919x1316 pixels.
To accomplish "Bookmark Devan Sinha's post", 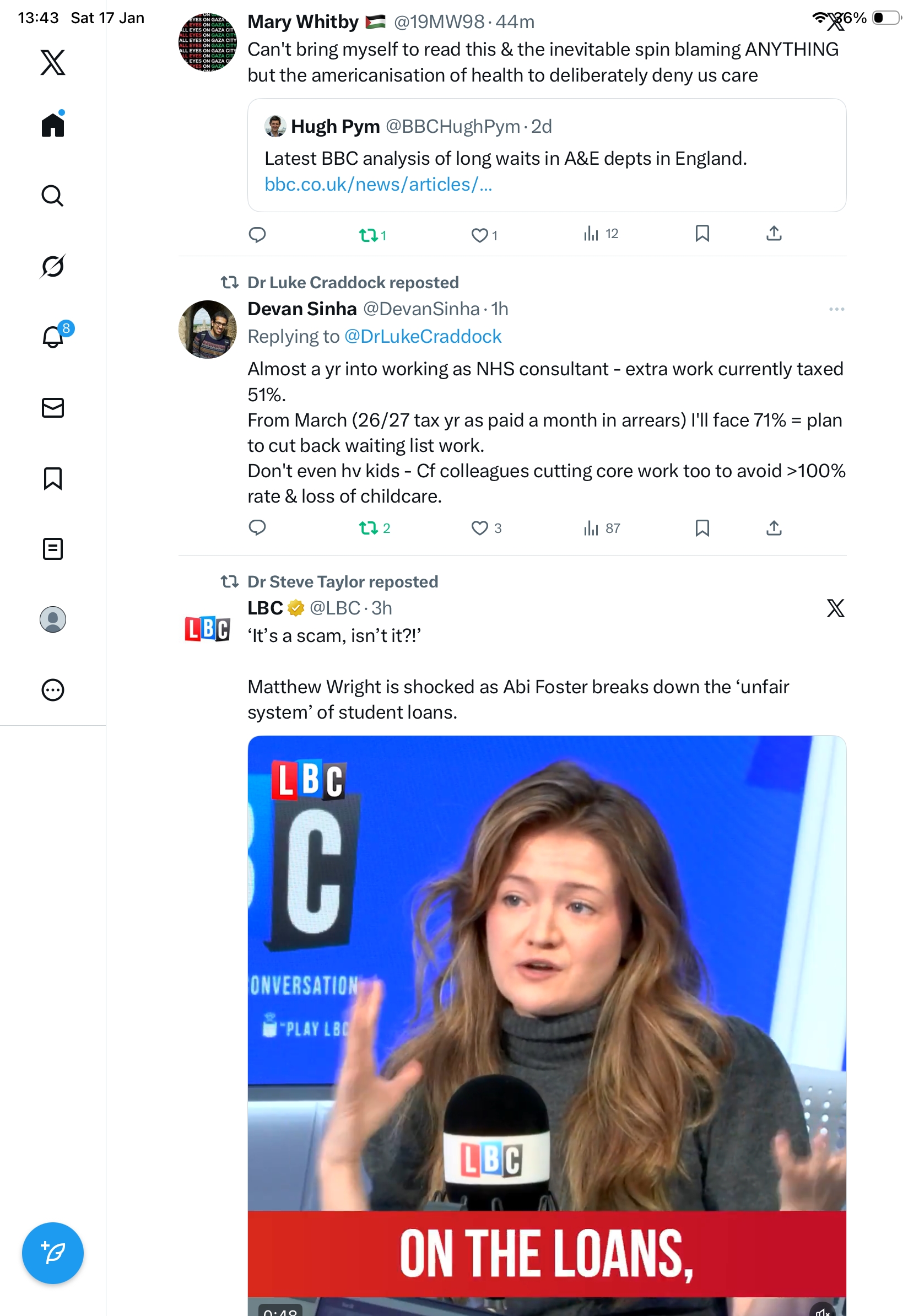I will click(702, 528).
